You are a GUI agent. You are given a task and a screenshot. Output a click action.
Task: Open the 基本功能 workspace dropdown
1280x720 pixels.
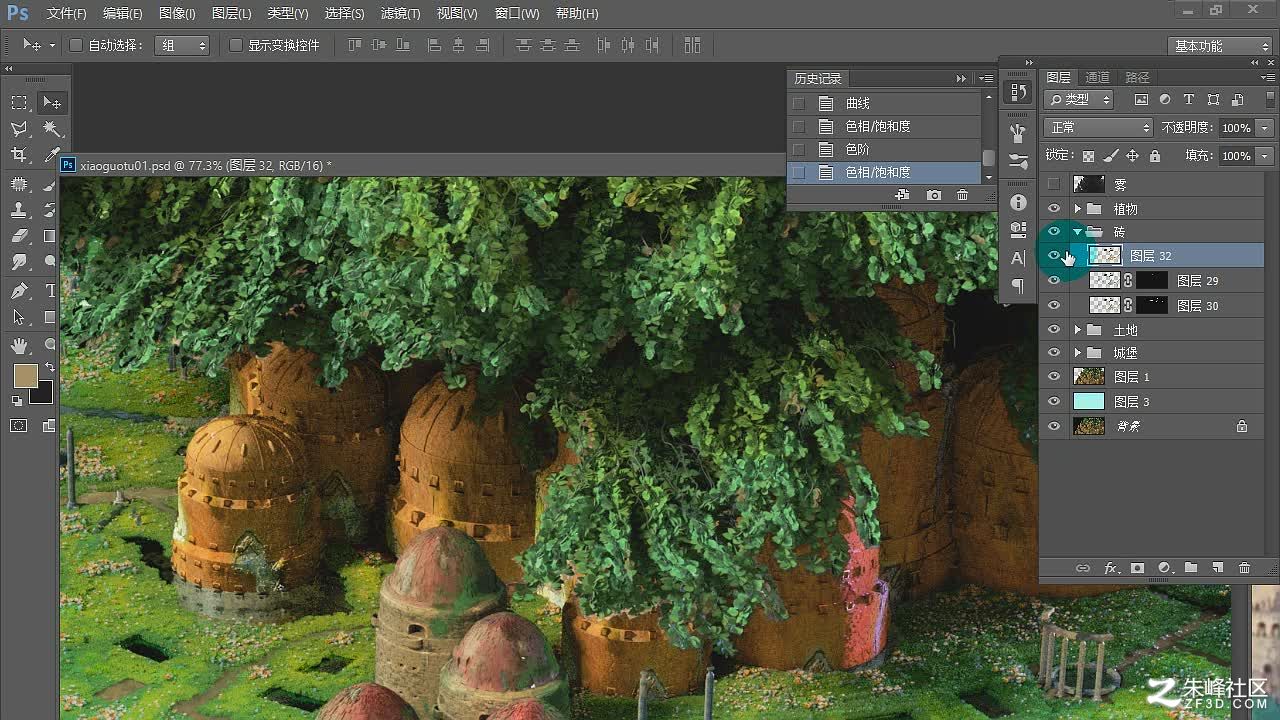tap(1219, 46)
